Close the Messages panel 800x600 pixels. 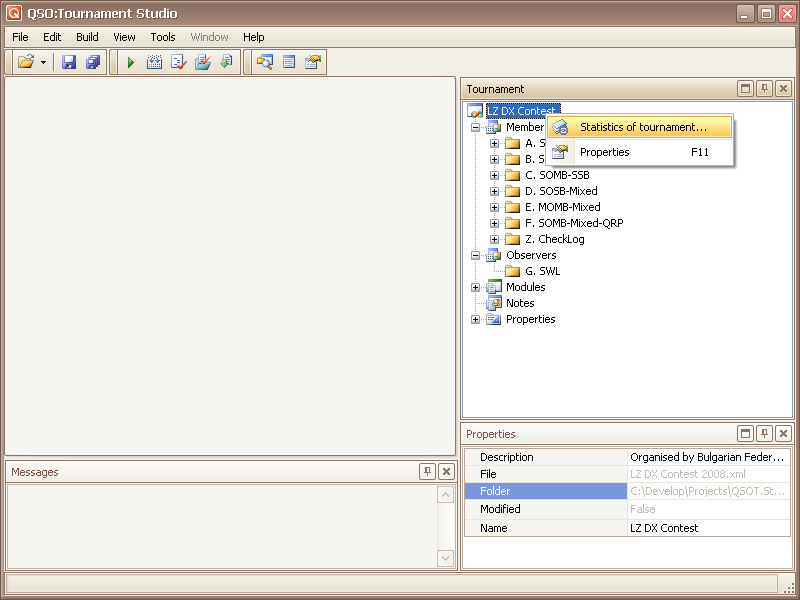click(x=446, y=472)
